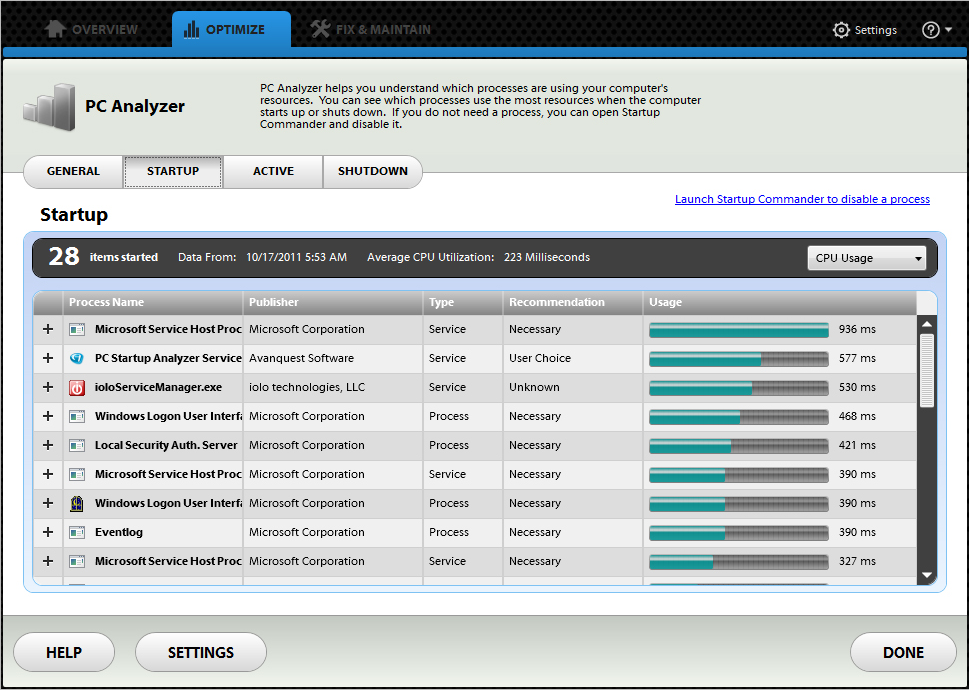Click the scroll down arrow in process list
The width and height of the screenshot is (969, 690).
click(927, 575)
